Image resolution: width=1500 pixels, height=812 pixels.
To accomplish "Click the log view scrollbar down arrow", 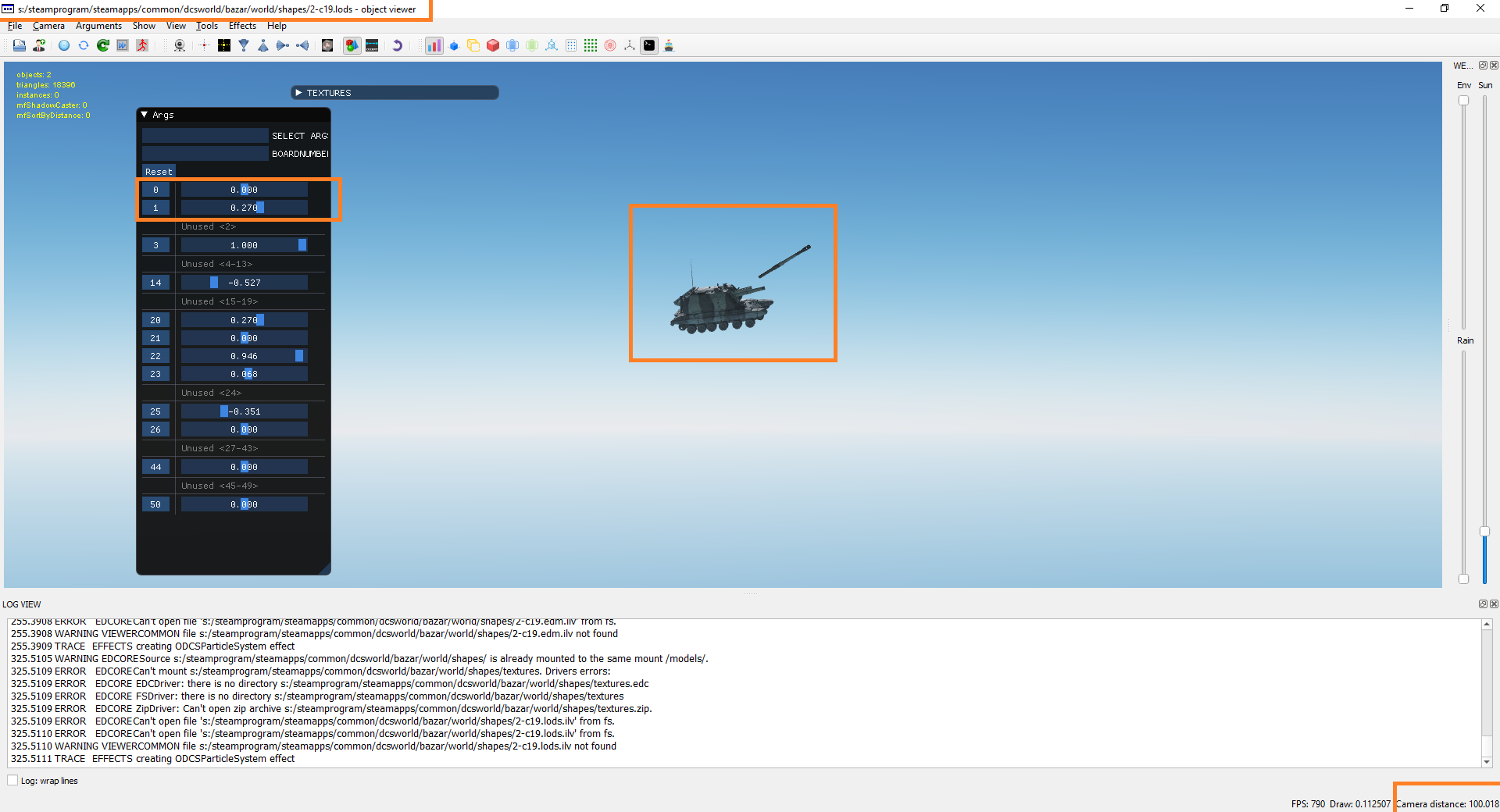I will coord(1487,761).
